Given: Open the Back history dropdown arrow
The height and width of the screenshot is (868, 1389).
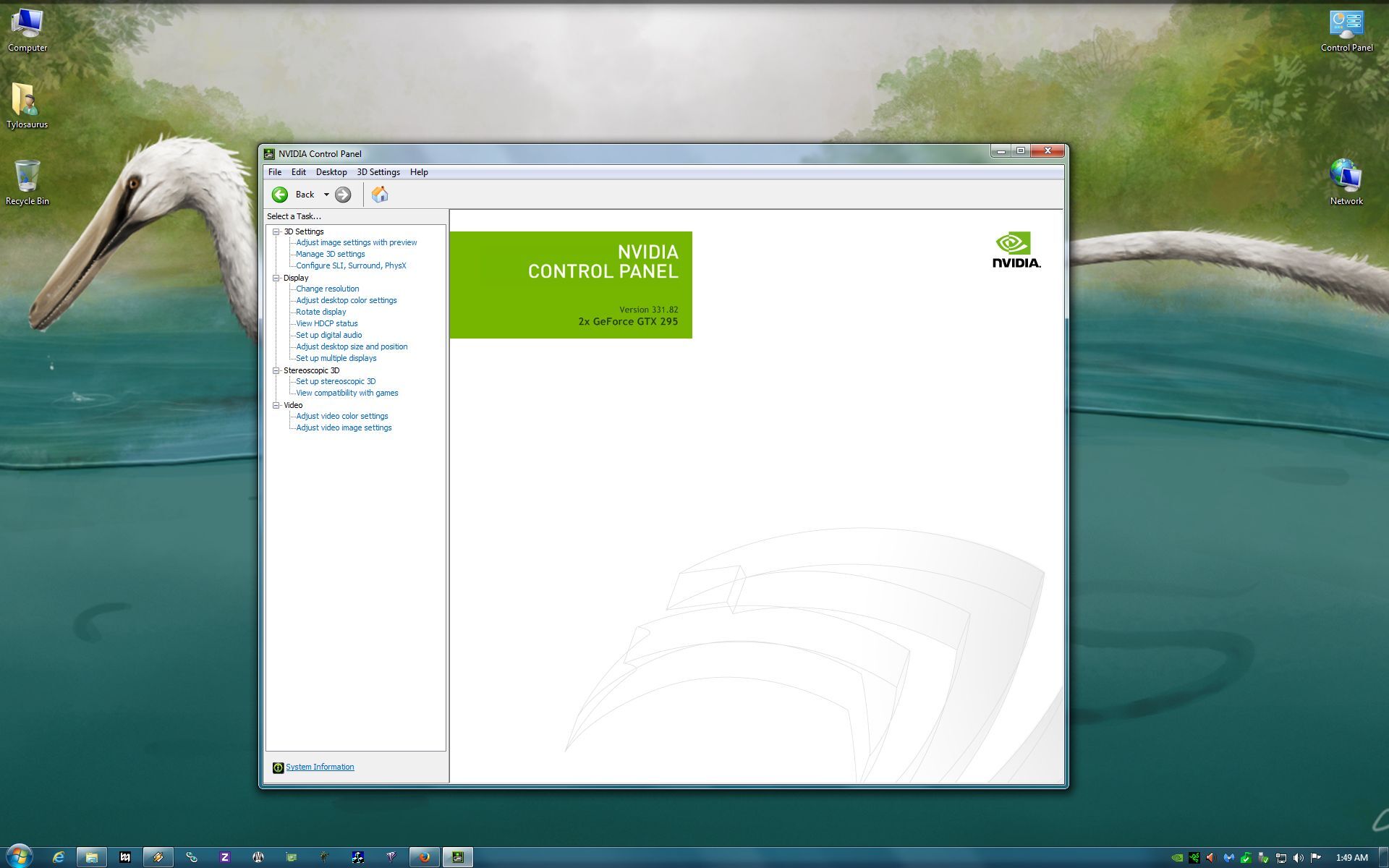Looking at the screenshot, I should 326,195.
